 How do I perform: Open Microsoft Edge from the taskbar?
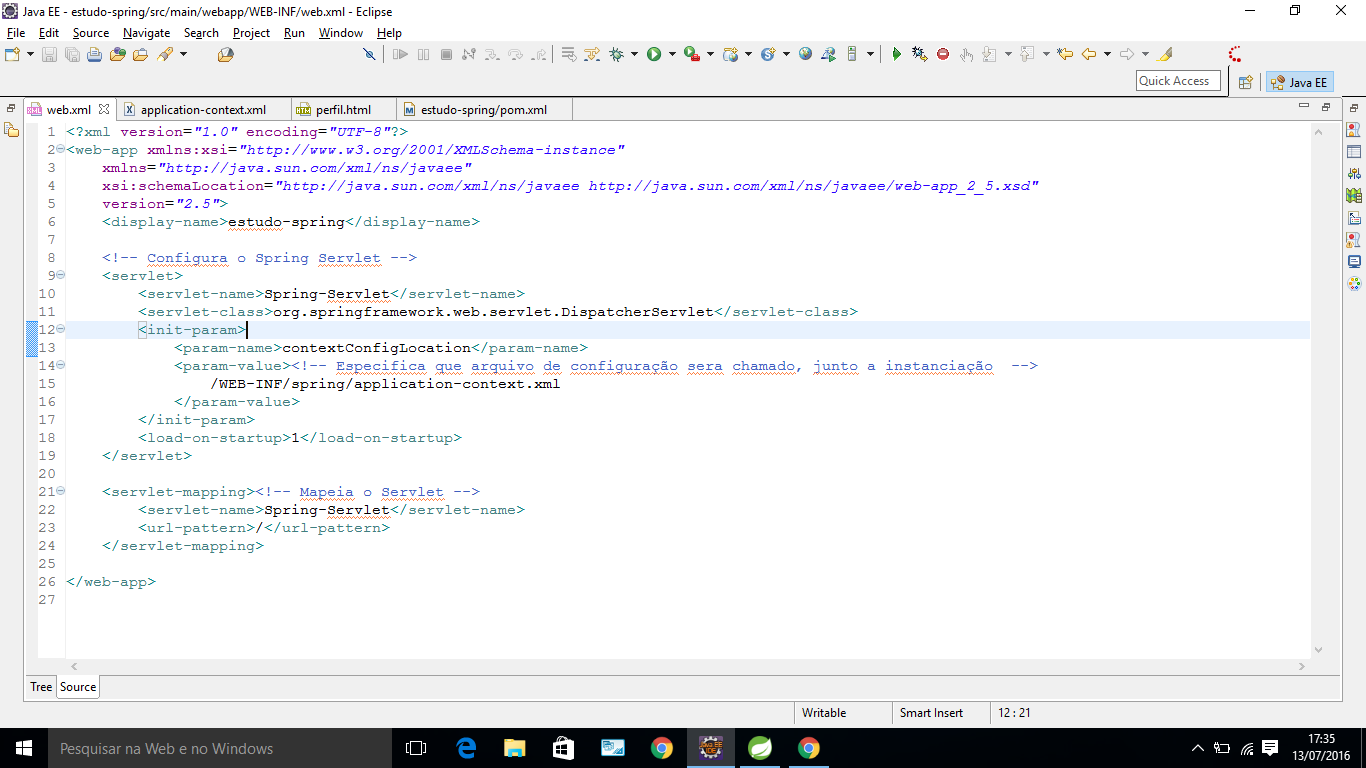point(466,748)
